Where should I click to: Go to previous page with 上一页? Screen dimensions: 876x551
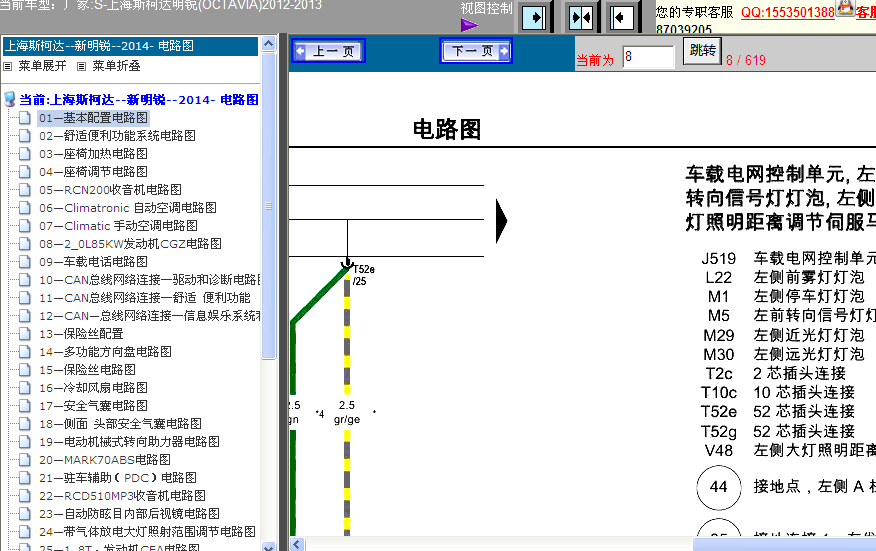pos(328,51)
